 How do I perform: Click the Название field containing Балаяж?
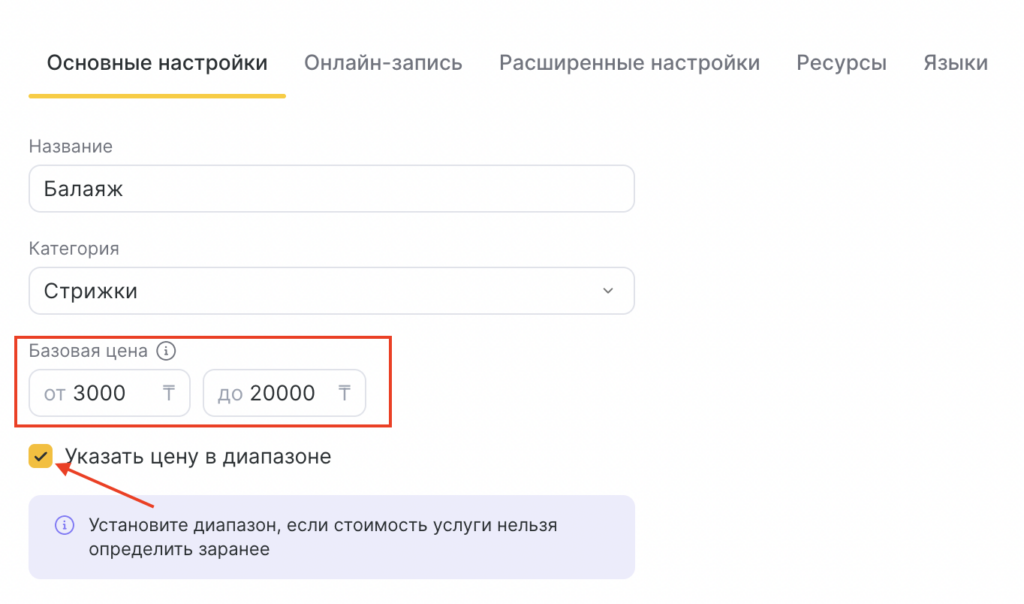(331, 188)
